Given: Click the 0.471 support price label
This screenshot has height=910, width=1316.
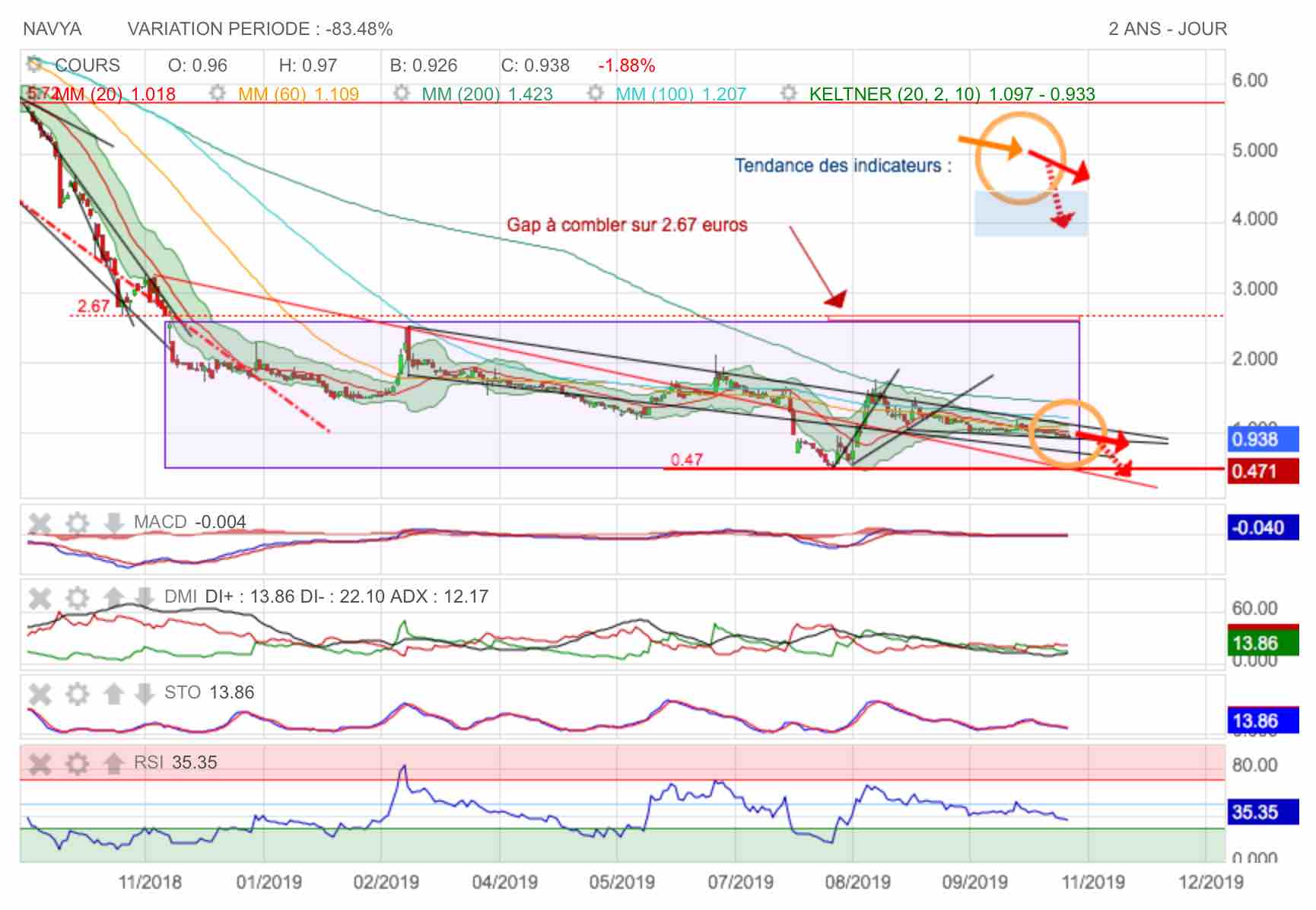Looking at the screenshot, I should 1263,471.
